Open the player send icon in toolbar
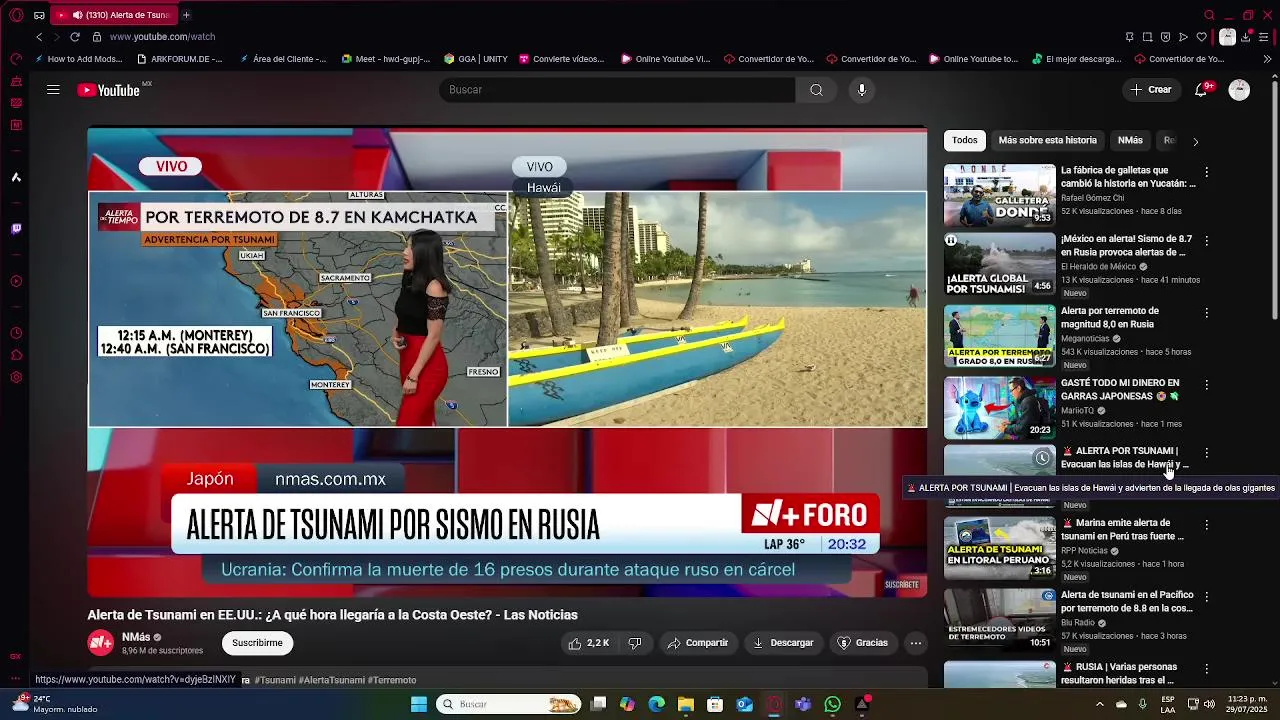This screenshot has height=720, width=1280. [1183, 37]
